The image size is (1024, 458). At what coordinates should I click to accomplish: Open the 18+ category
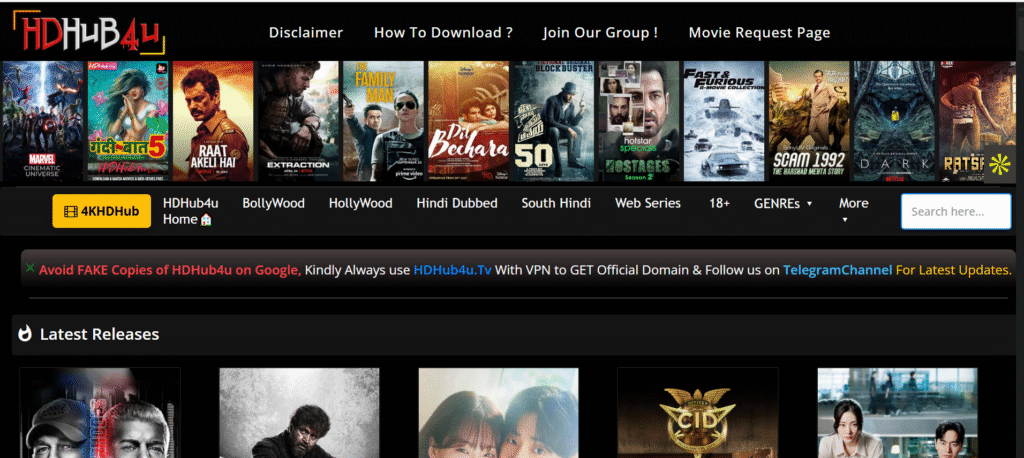(719, 203)
